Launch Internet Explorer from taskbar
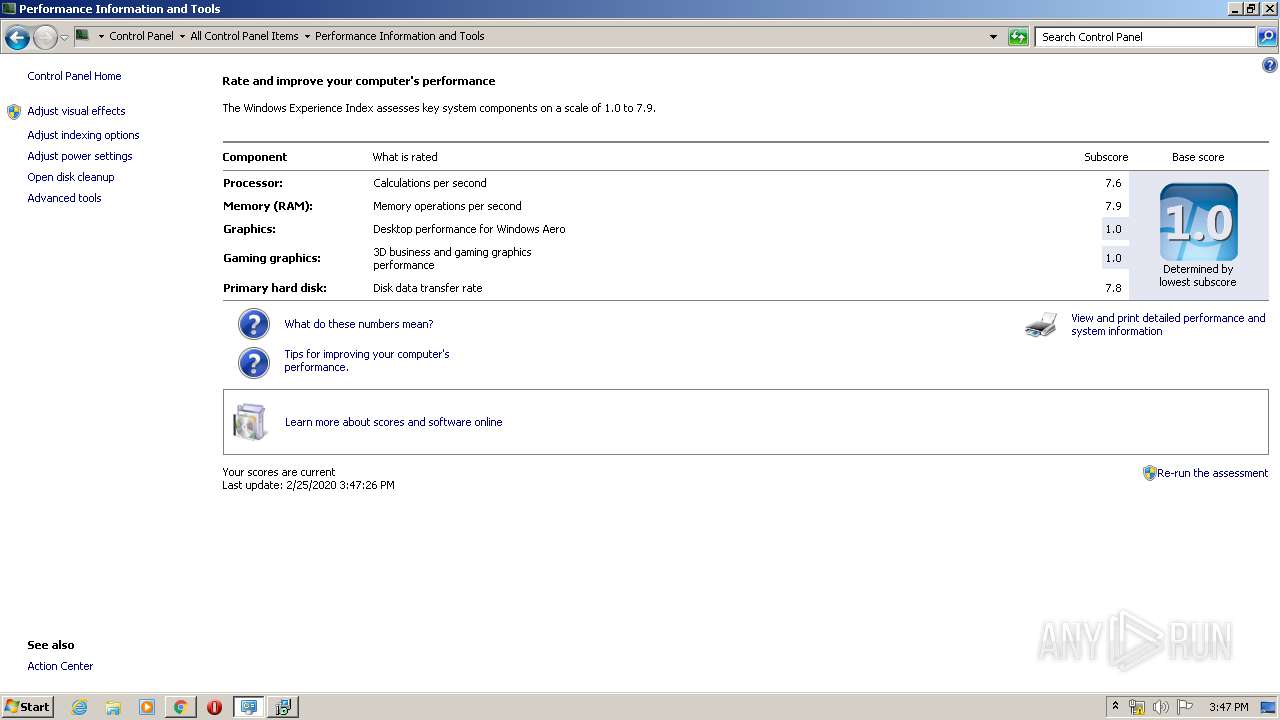Image resolution: width=1280 pixels, height=720 pixels. click(x=79, y=707)
